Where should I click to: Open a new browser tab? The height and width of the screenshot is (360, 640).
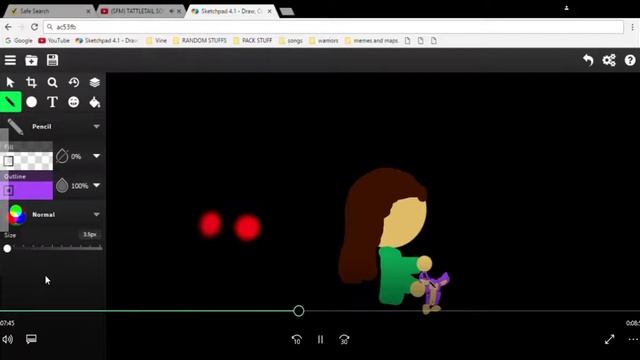coord(287,11)
